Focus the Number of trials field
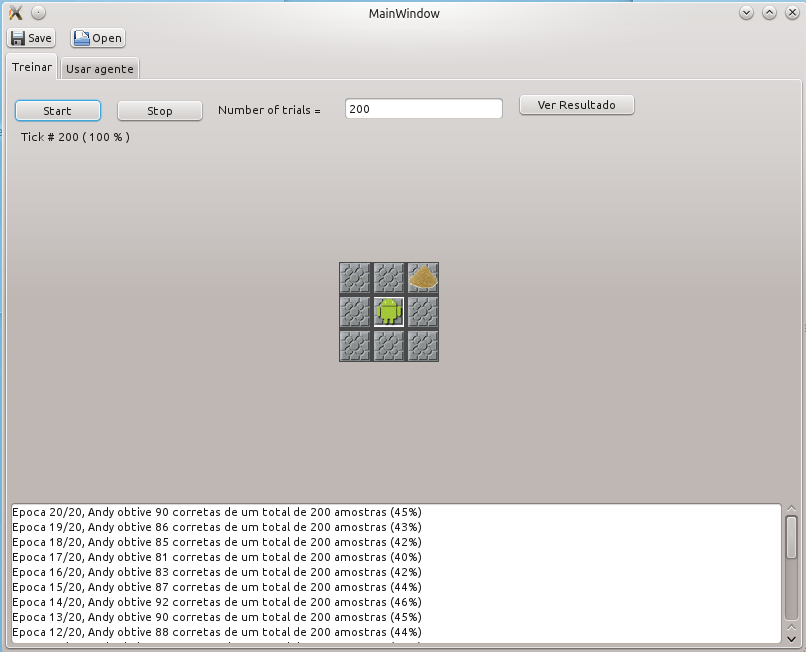 424,108
